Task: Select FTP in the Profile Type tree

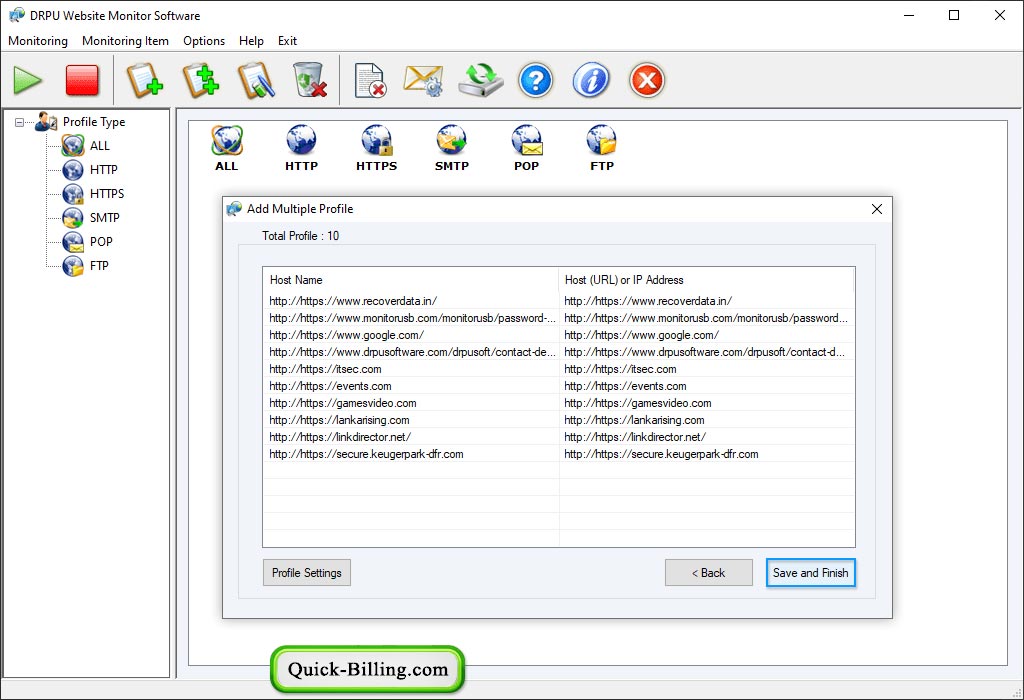Action: (x=99, y=266)
